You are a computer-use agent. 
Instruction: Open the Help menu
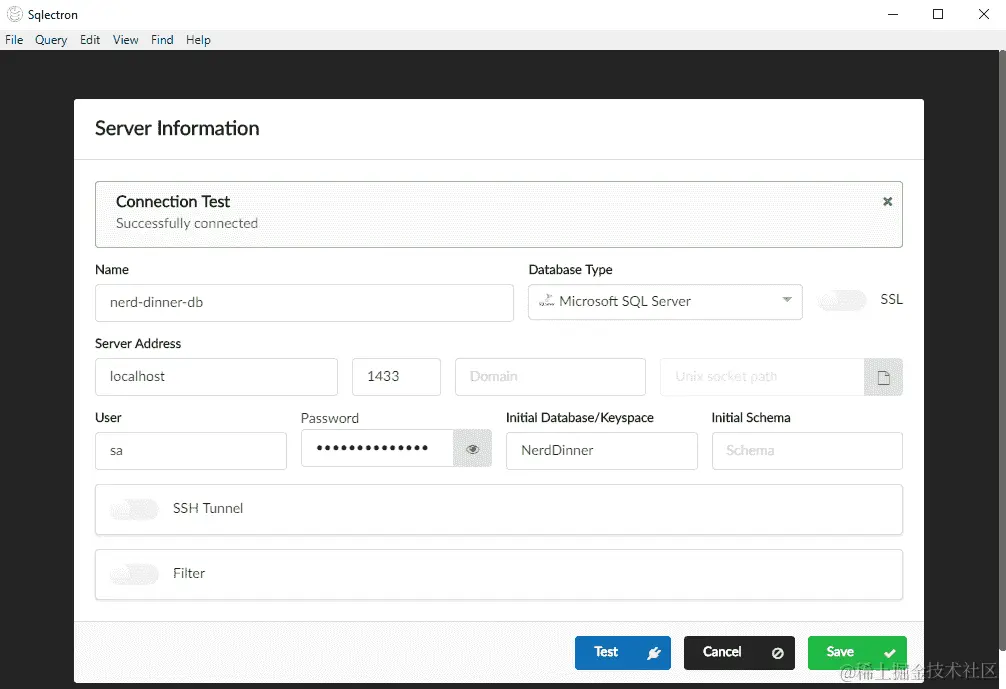point(198,40)
